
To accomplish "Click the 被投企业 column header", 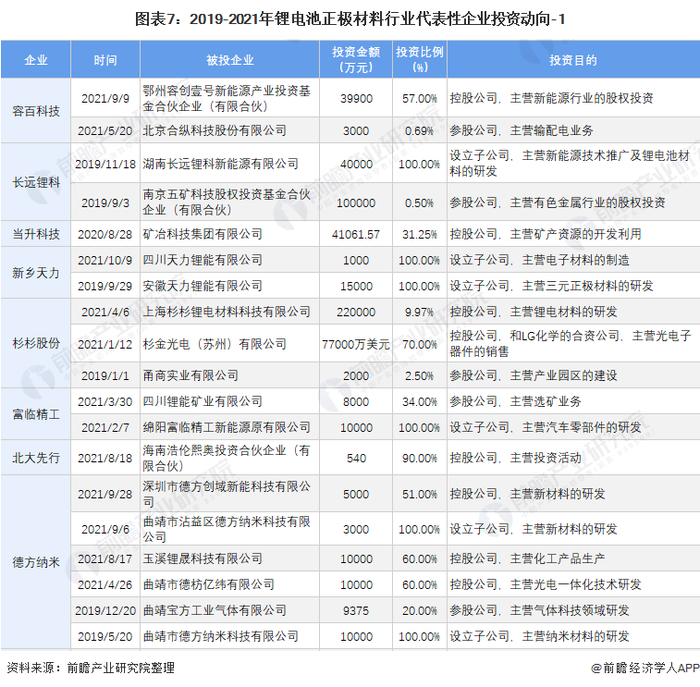I will [x=230, y=59].
